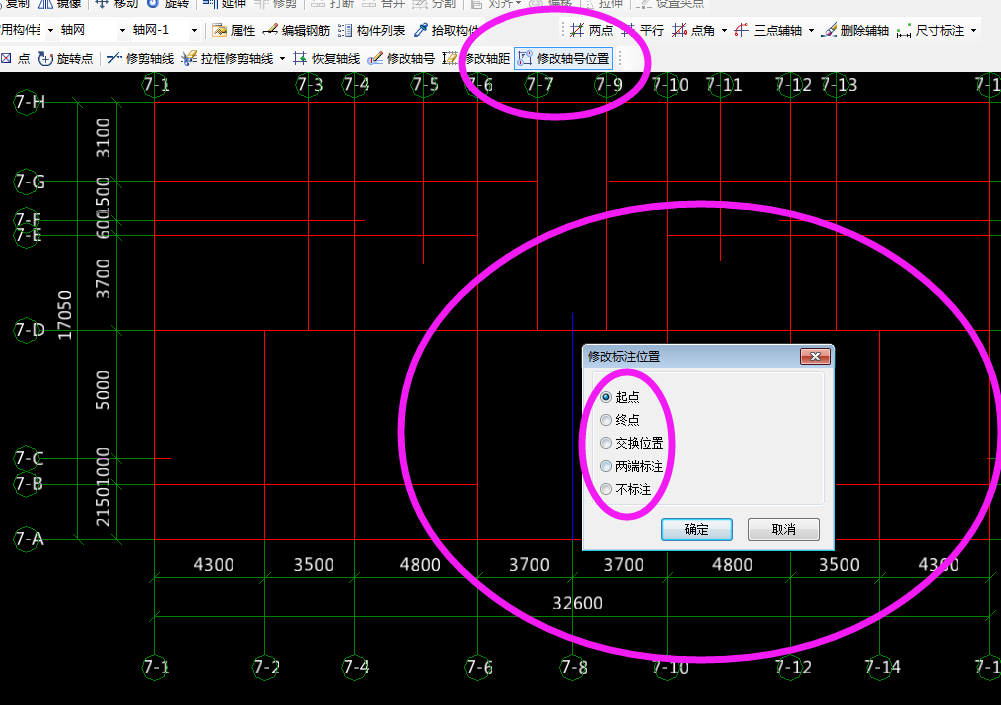This screenshot has height=705, width=1001.
Task: Click the 2150 vertical dimension
Action: (x=102, y=508)
